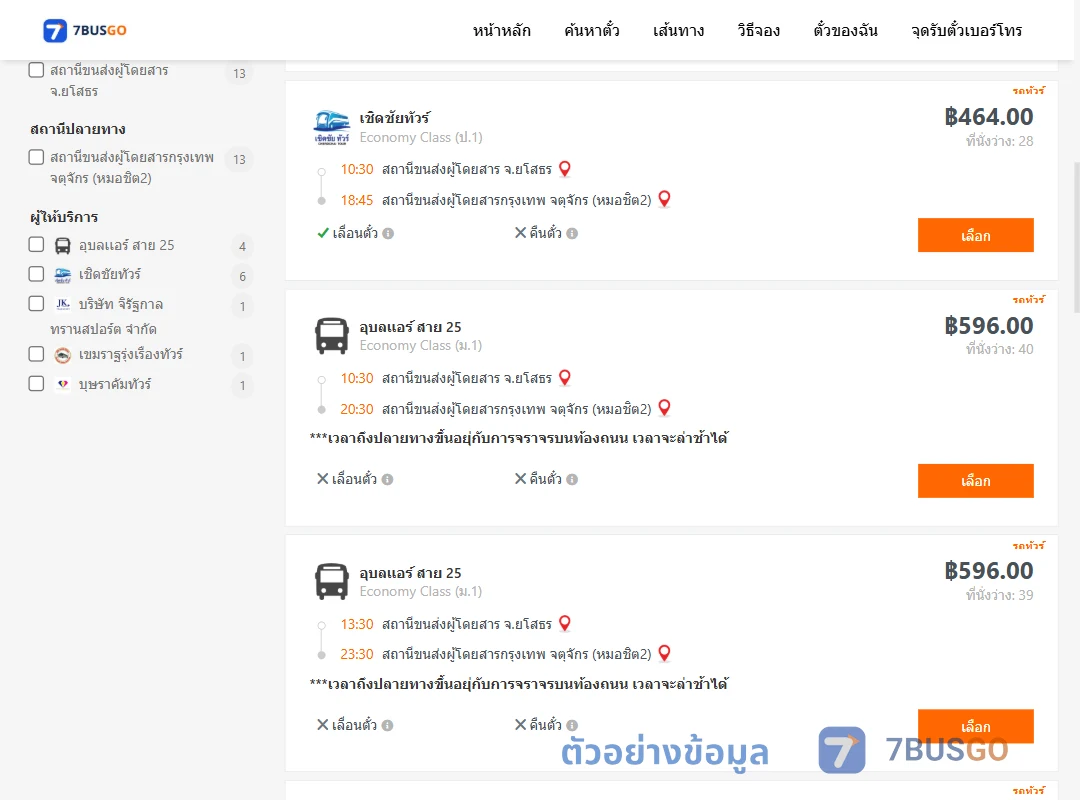
Task: Click the เชิดชัยทัวร์ operator name on first card
Action: click(394, 118)
